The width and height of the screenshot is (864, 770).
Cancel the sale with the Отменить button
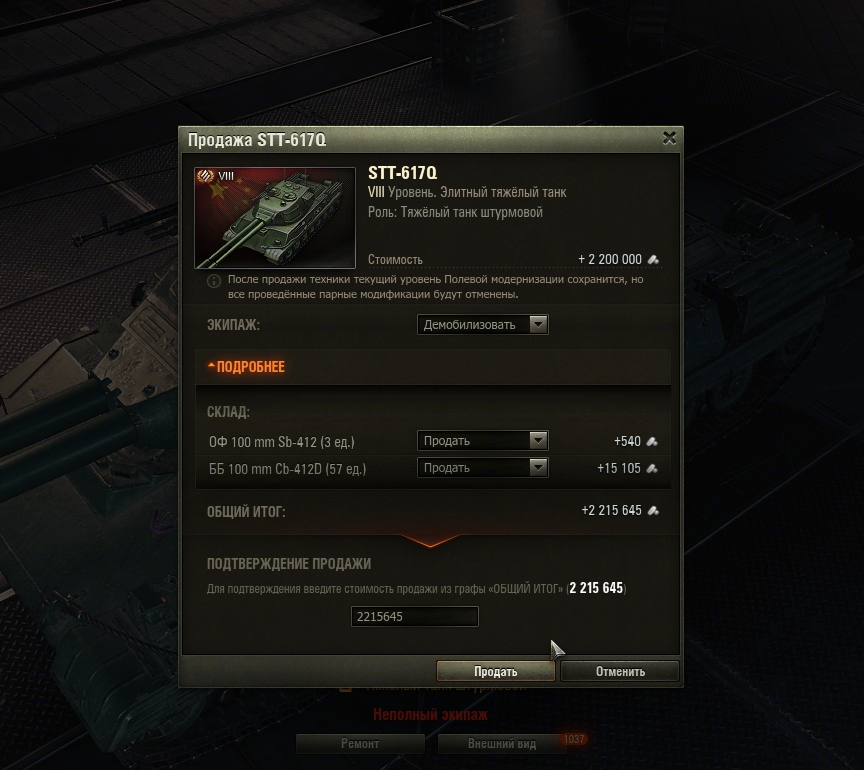(x=620, y=671)
